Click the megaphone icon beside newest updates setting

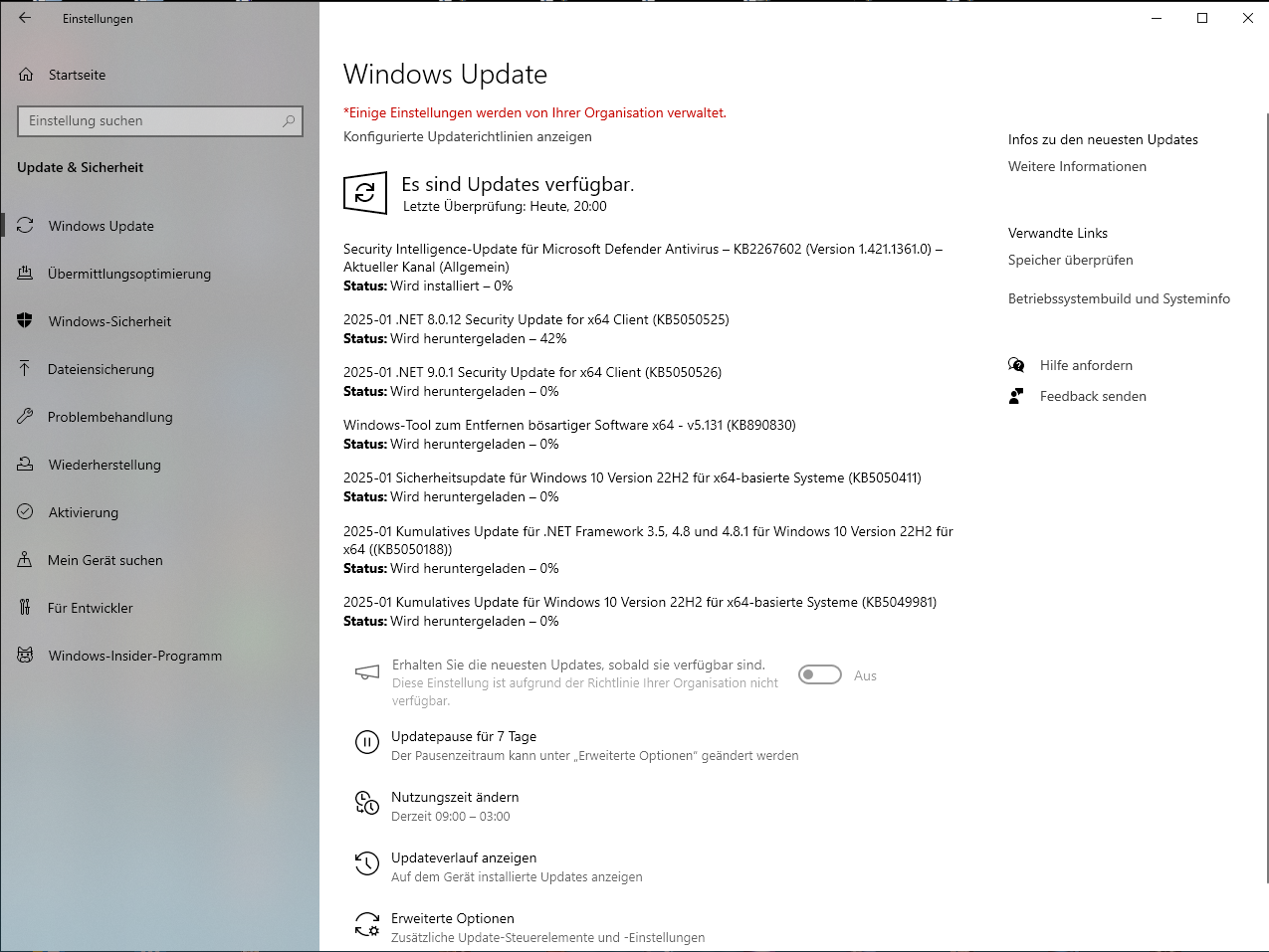point(367,673)
